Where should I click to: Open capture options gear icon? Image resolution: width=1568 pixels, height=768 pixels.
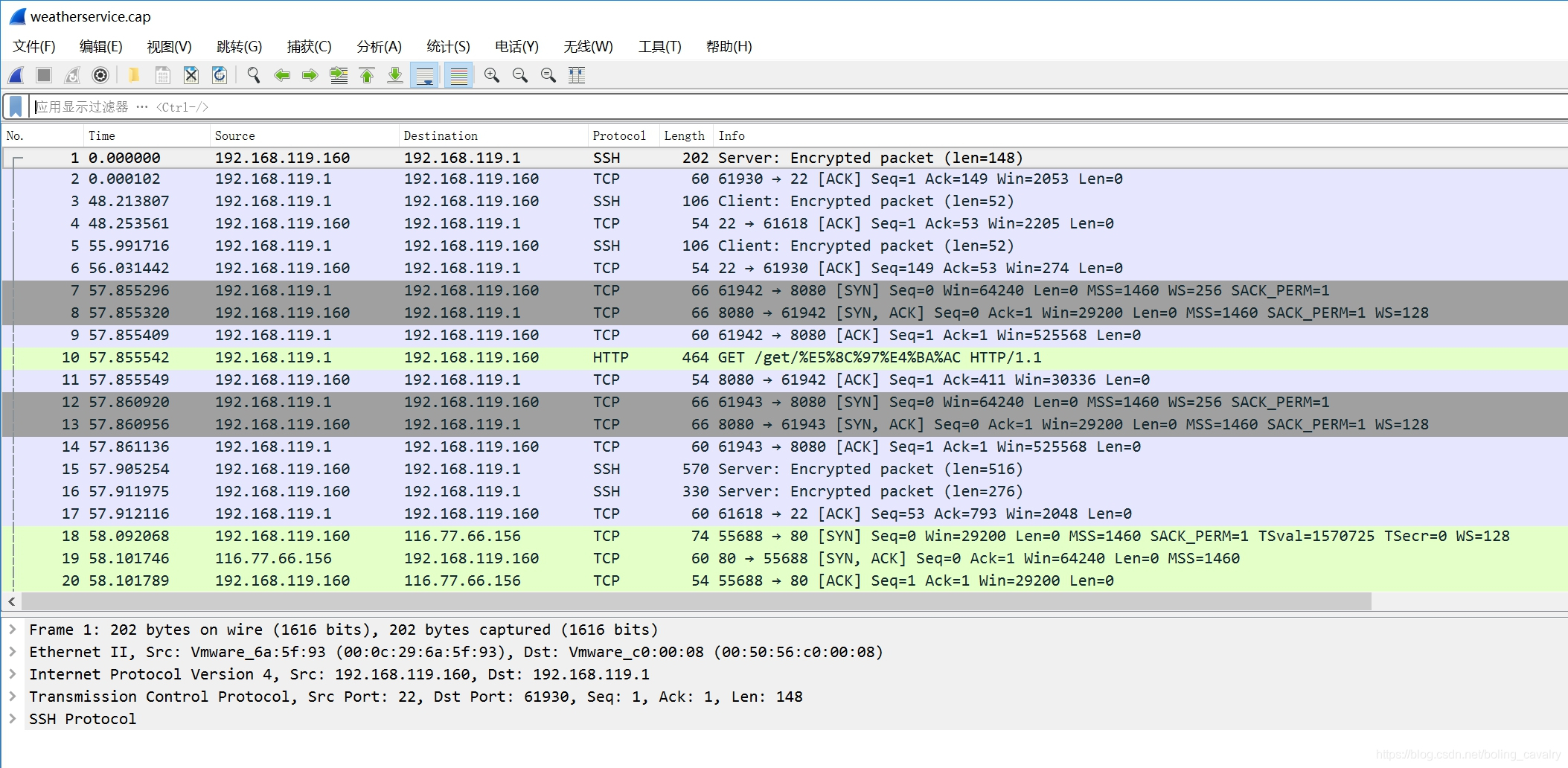click(x=100, y=75)
